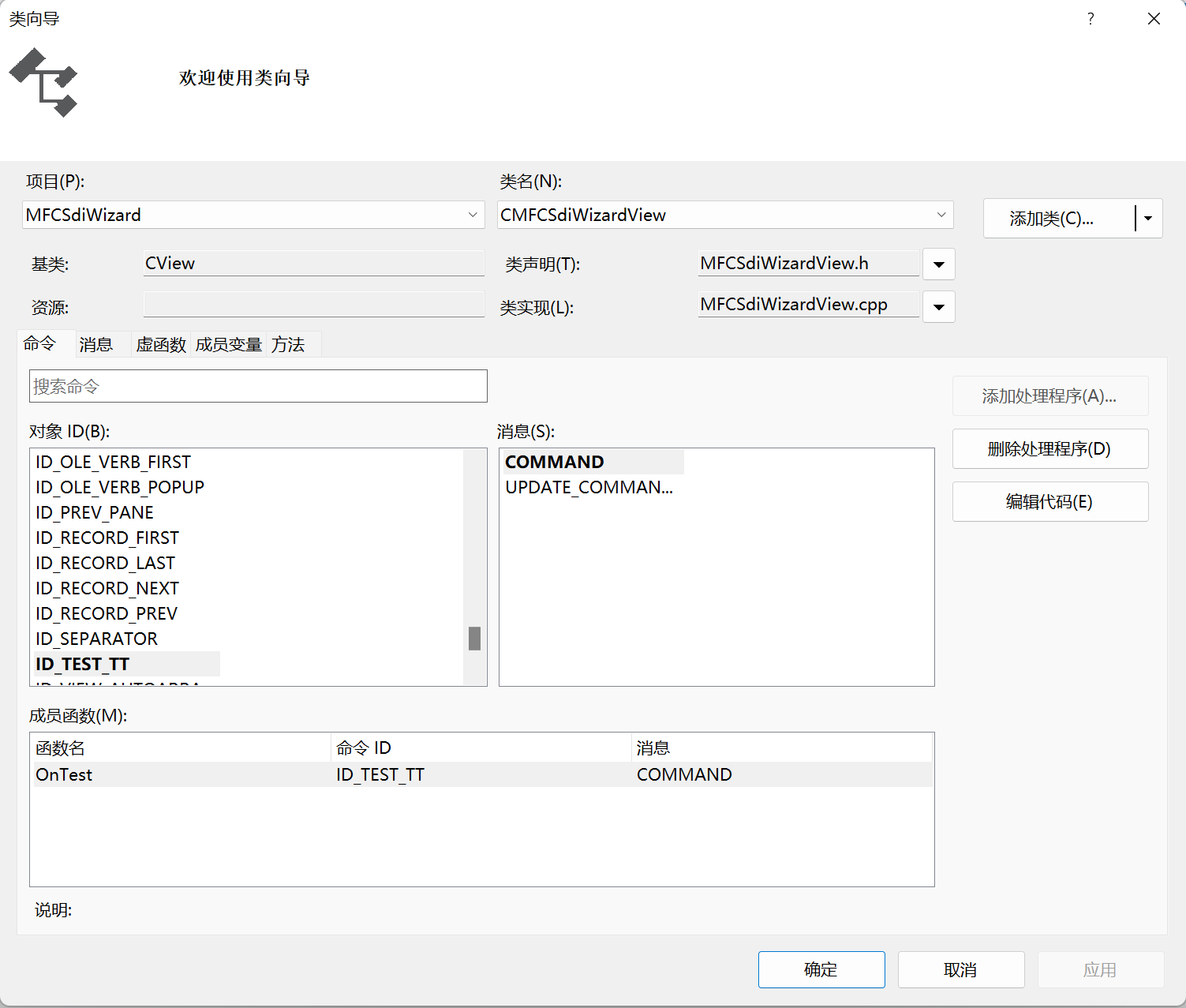Click the MFCSdiWizardView.cpp implementation field
The image size is (1186, 1008).
pos(809,305)
